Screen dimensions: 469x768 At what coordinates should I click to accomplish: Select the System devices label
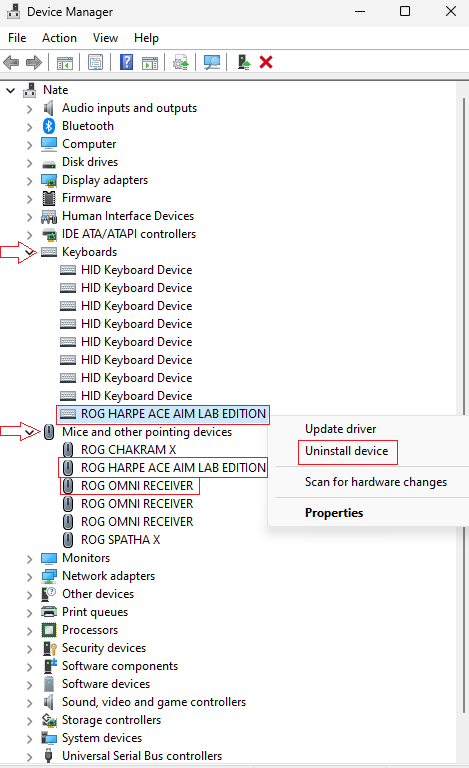click(x=102, y=738)
